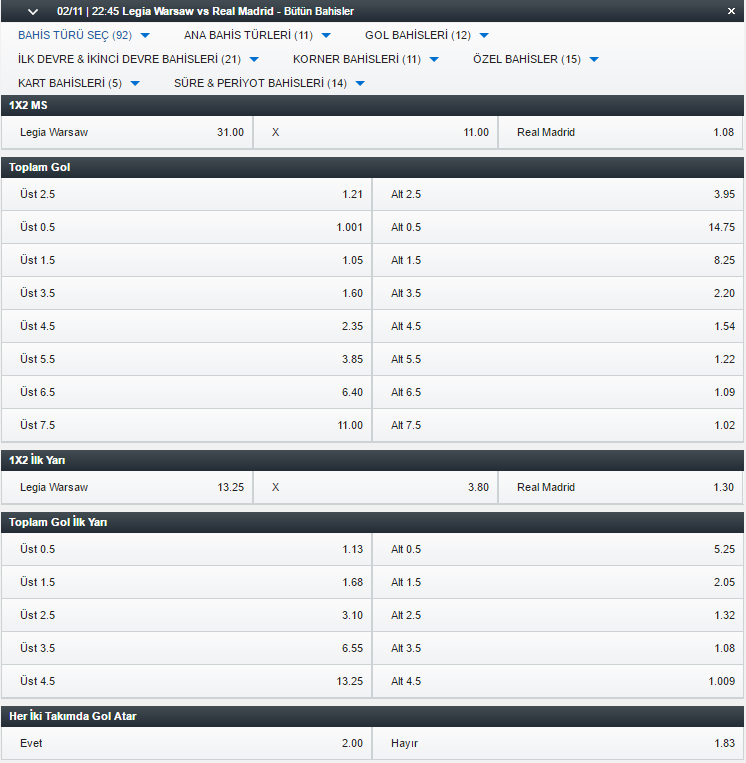This screenshot has height=763, width=746.
Task: Pick first-half Real Madrid at 1.30
Action: [x=621, y=487]
